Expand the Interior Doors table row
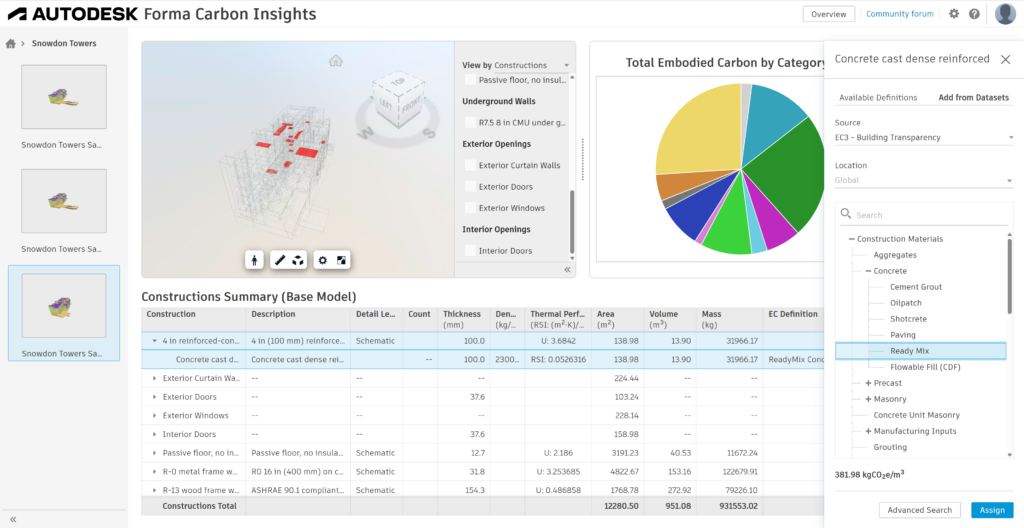This screenshot has width=1024, height=528. [x=155, y=434]
